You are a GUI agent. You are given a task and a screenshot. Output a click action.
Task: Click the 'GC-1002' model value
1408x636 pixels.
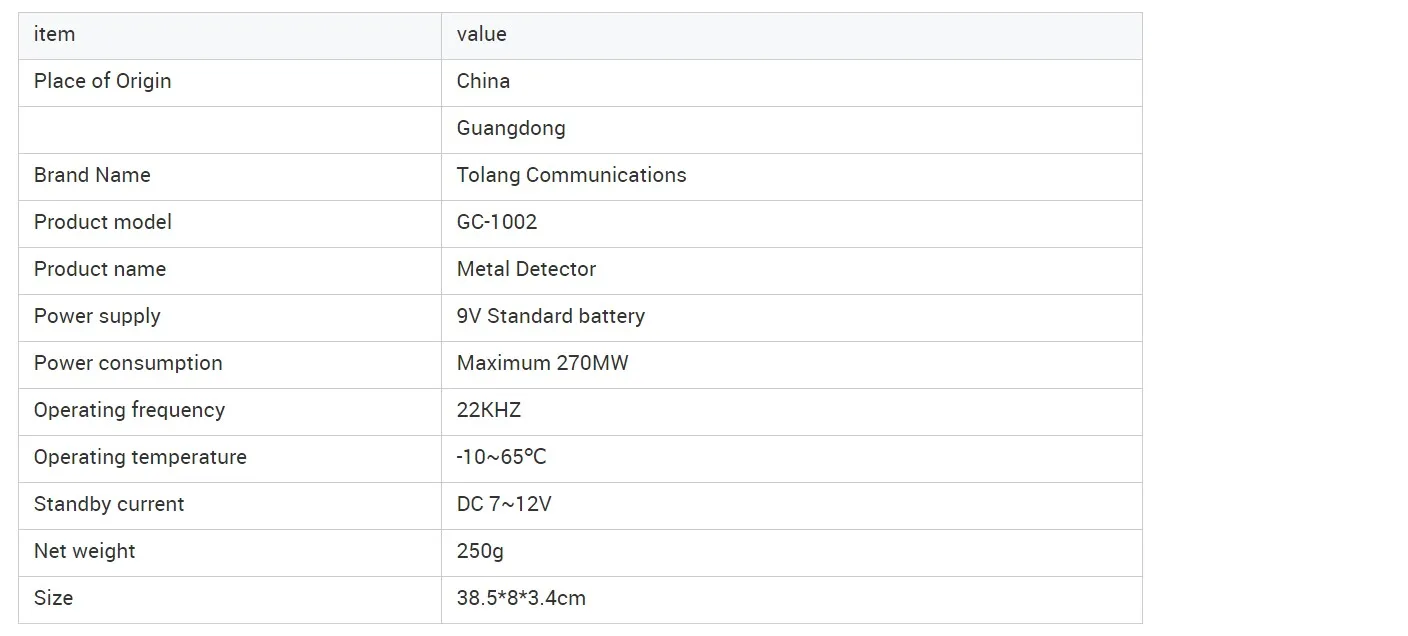click(496, 223)
